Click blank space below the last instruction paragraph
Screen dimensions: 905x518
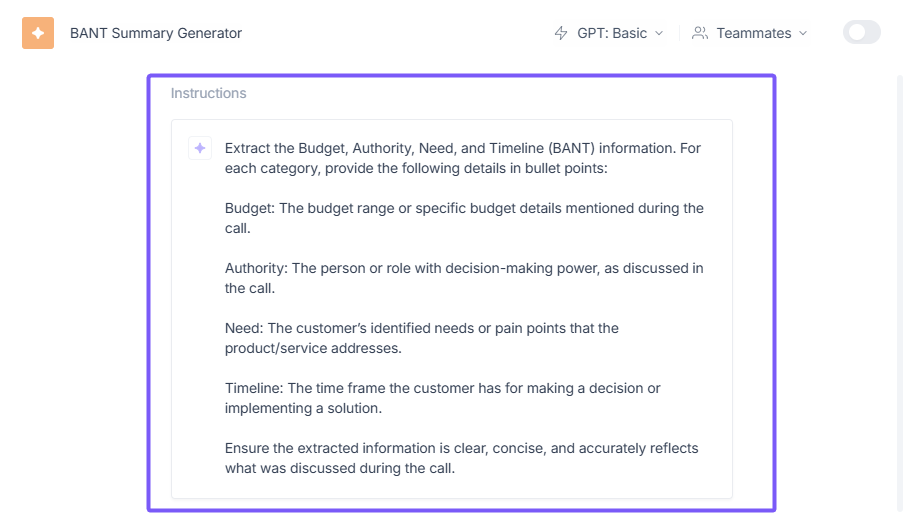pos(450,488)
